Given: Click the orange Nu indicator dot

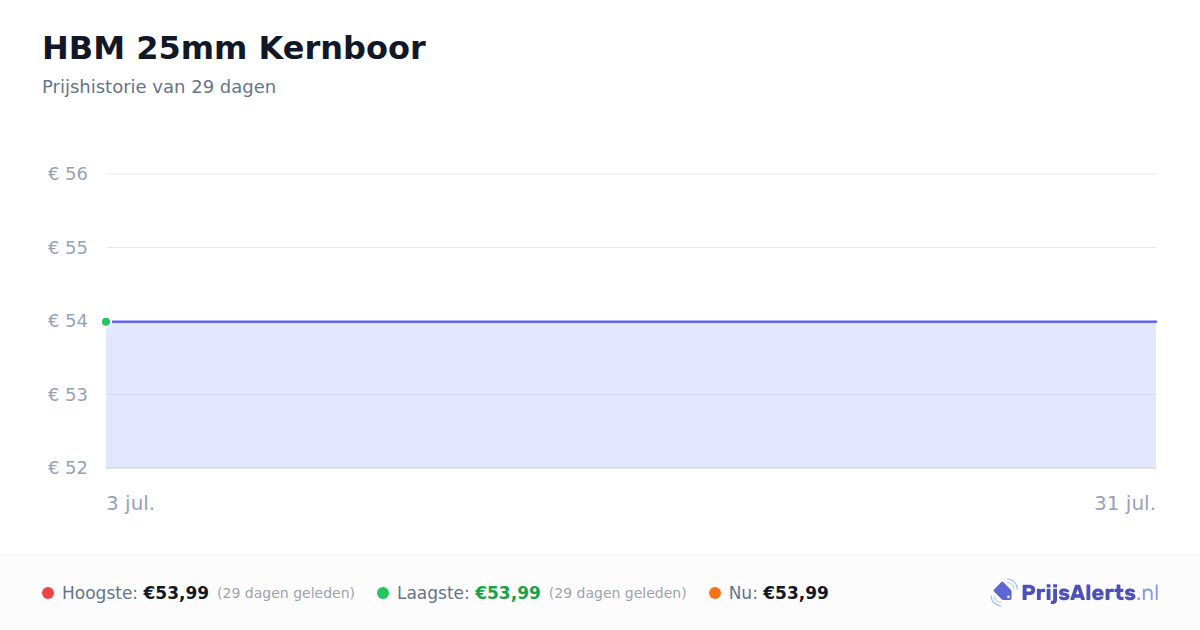Looking at the screenshot, I should [715, 593].
